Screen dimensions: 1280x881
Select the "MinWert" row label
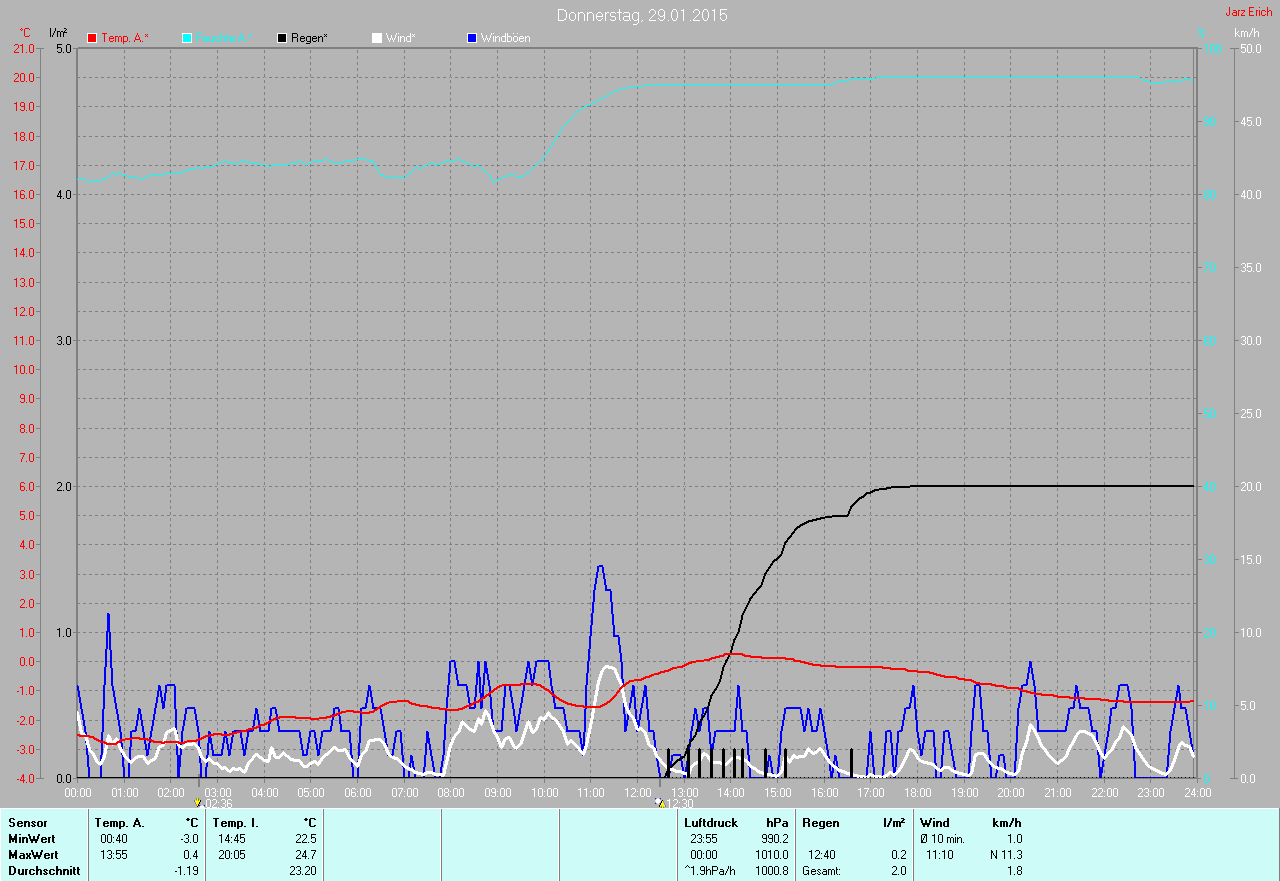coord(32,839)
